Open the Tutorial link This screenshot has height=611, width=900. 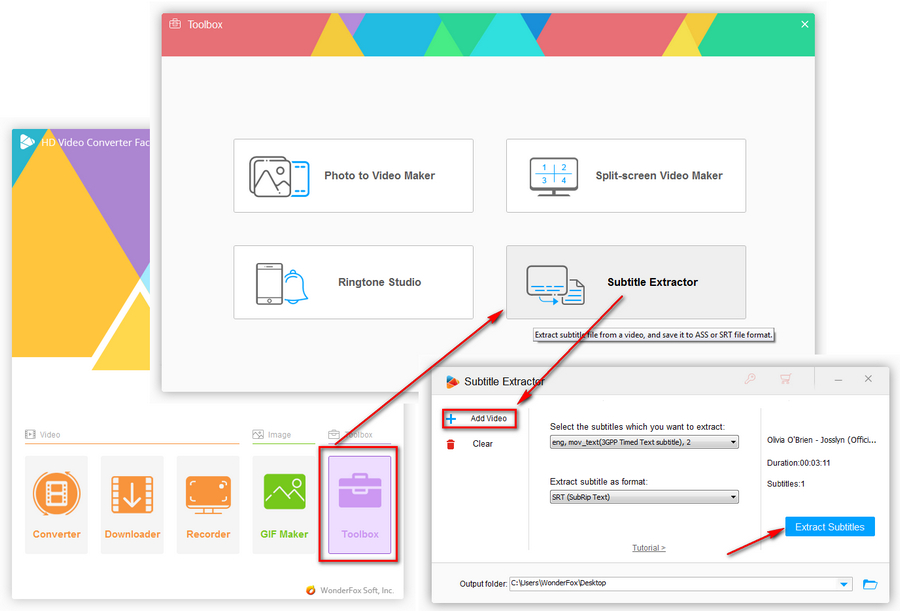(x=649, y=548)
